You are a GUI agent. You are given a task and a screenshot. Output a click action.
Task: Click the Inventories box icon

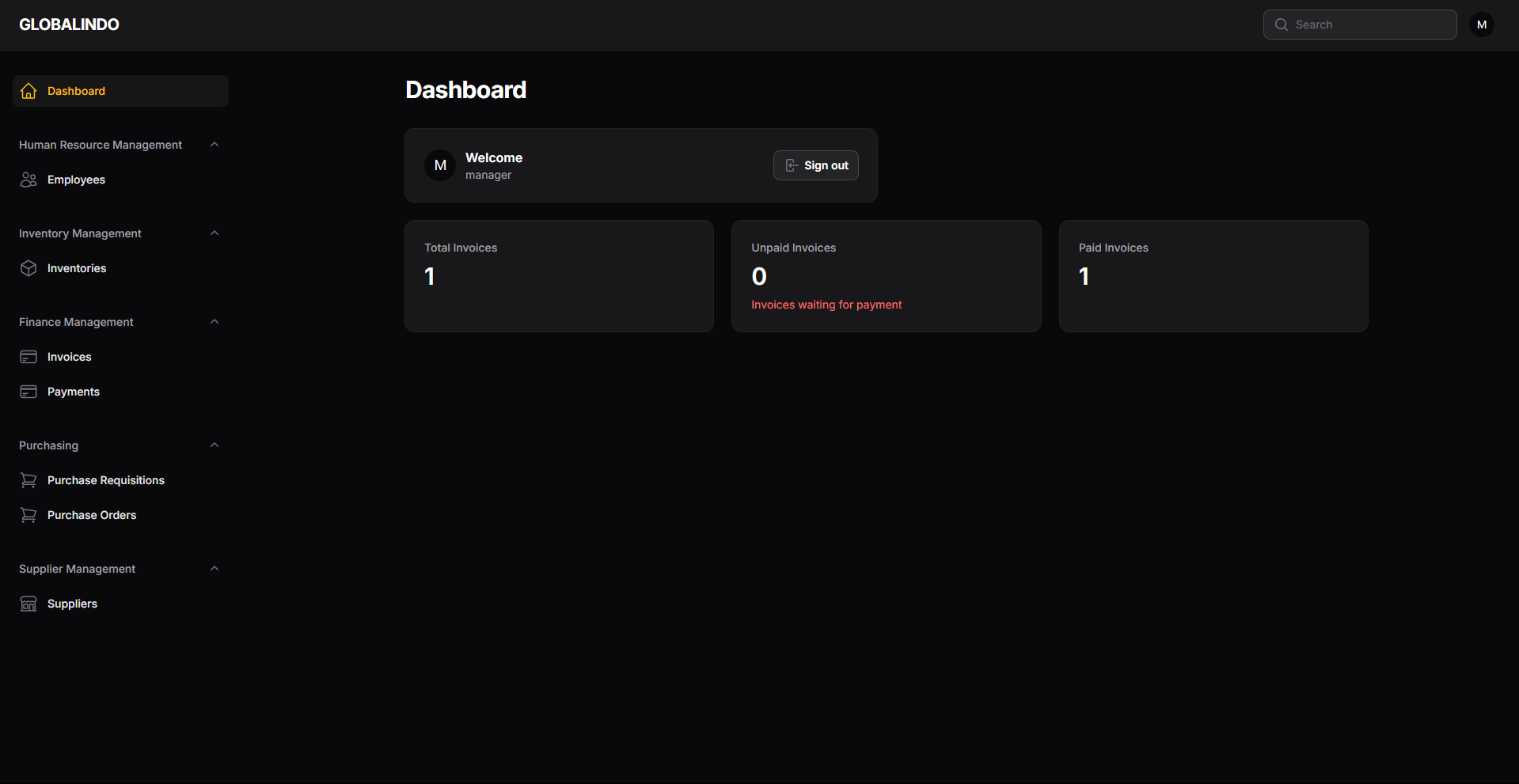coord(28,268)
